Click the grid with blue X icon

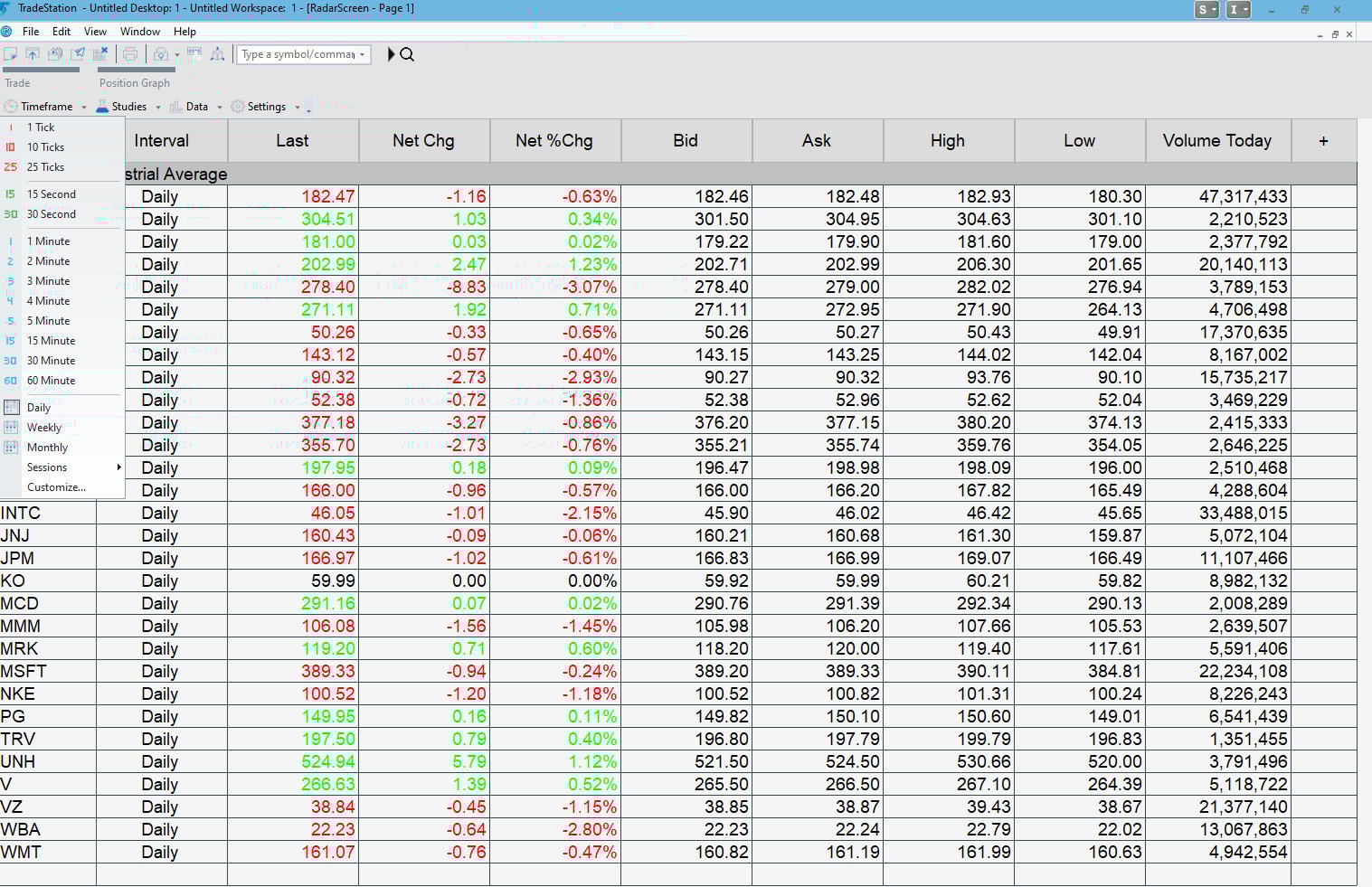[x=100, y=54]
